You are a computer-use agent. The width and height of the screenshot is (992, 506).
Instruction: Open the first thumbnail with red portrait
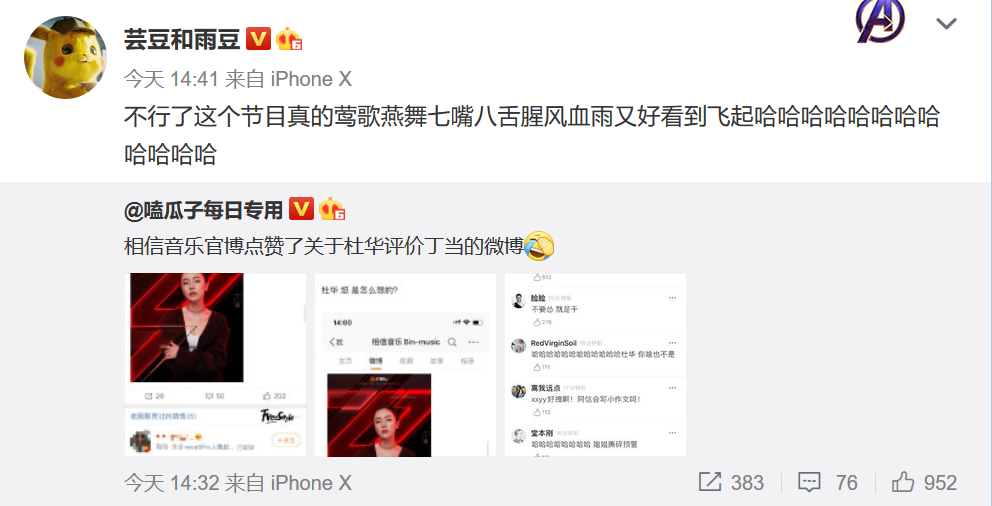click(x=215, y=365)
